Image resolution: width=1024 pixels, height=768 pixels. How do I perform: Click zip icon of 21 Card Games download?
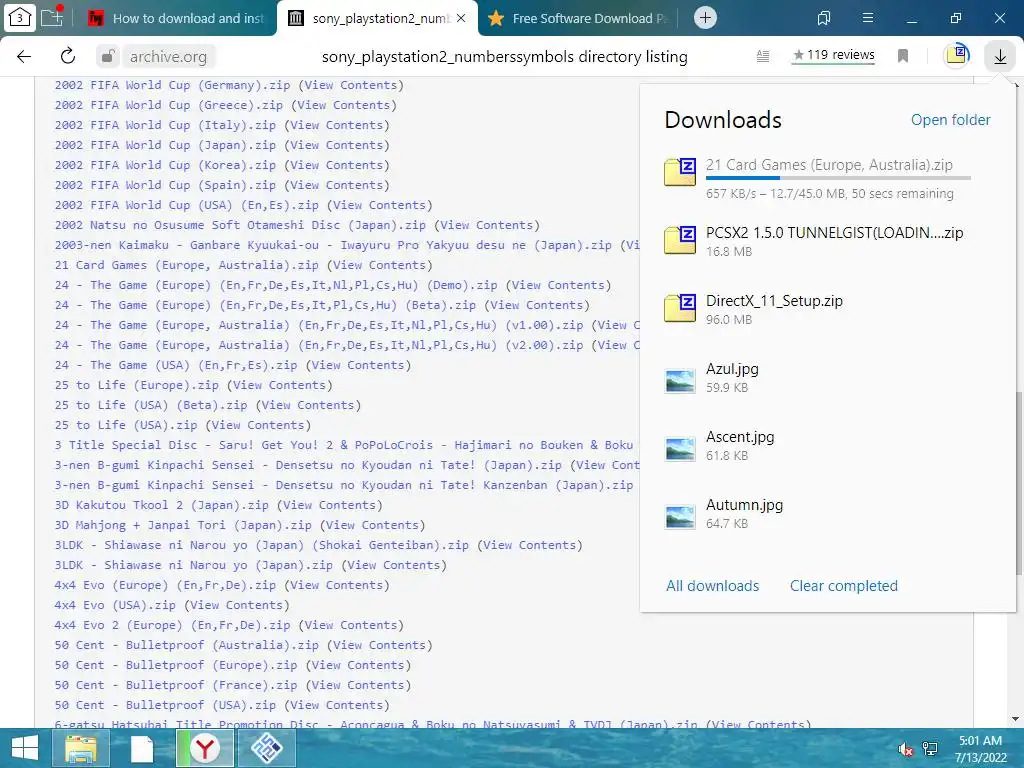pos(680,172)
